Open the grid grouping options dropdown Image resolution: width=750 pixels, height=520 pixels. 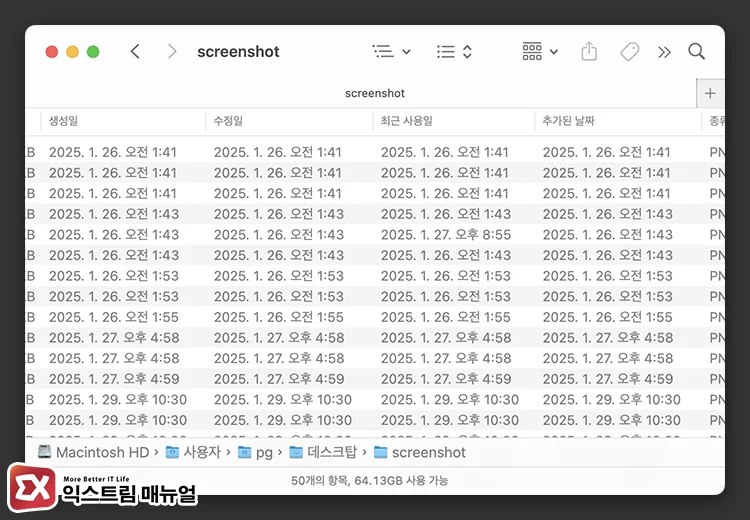point(540,51)
